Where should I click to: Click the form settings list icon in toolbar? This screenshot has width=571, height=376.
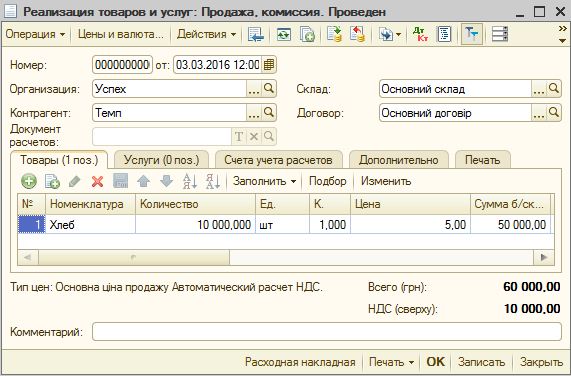(x=500, y=34)
